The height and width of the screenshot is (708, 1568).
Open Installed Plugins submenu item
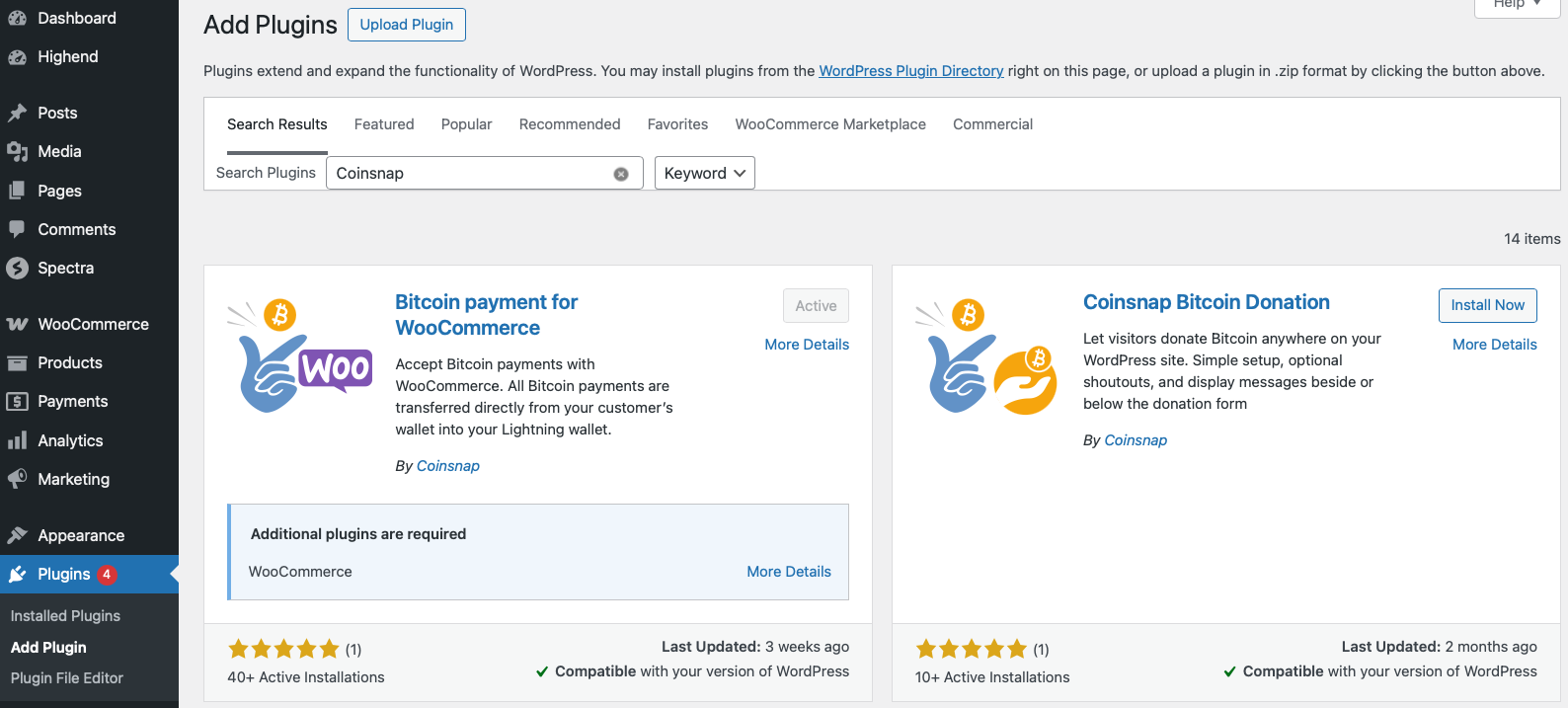tap(65, 616)
